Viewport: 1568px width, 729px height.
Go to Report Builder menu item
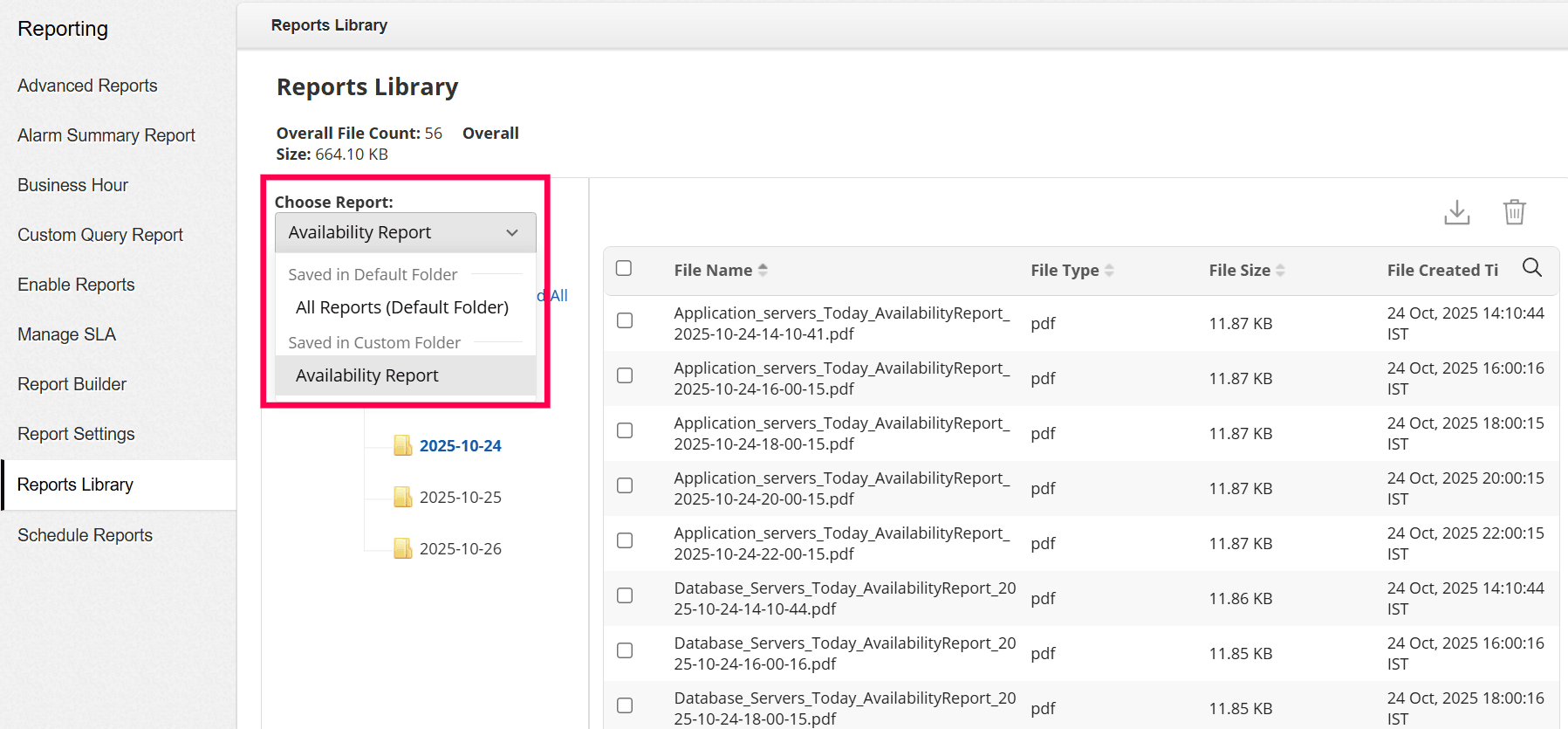point(72,384)
